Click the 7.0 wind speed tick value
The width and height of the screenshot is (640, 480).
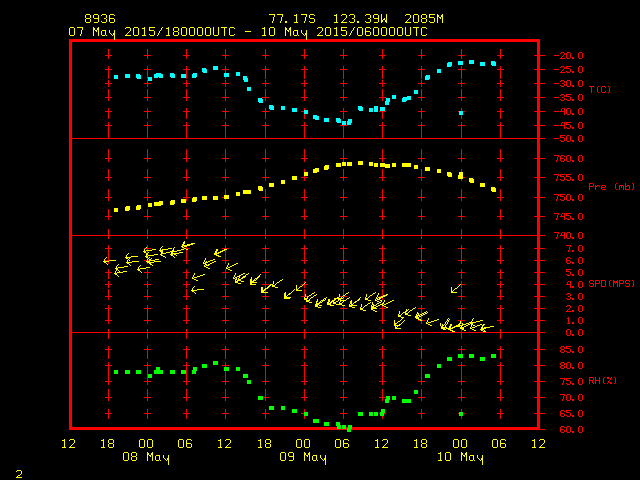click(574, 249)
